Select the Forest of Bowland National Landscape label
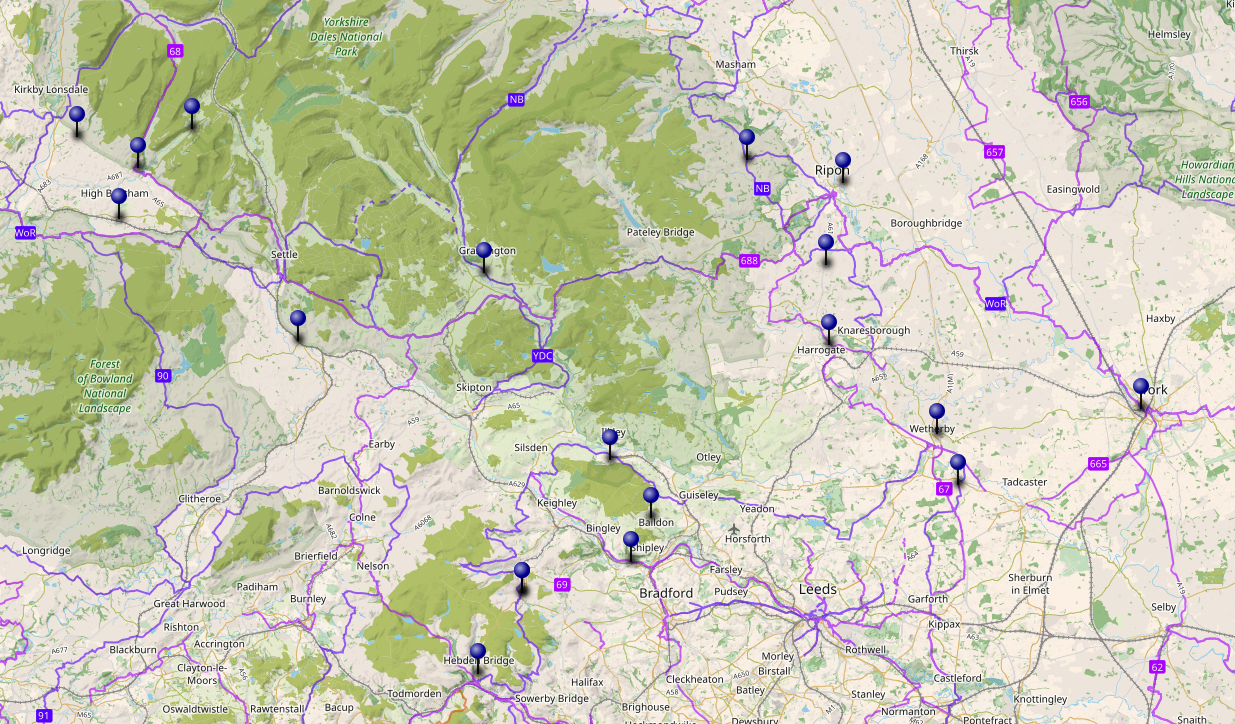Viewport: 1235px width, 724px height. pos(106,386)
